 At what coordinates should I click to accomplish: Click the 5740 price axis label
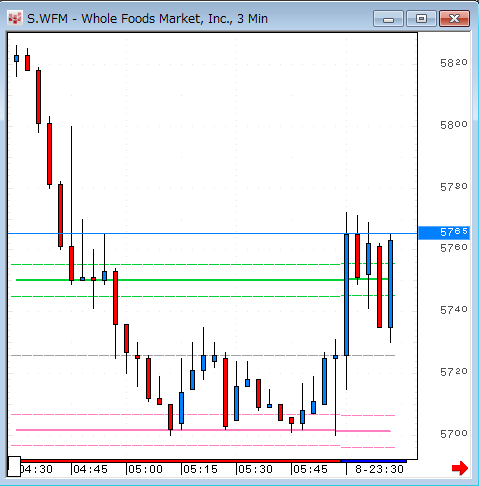[454, 310]
